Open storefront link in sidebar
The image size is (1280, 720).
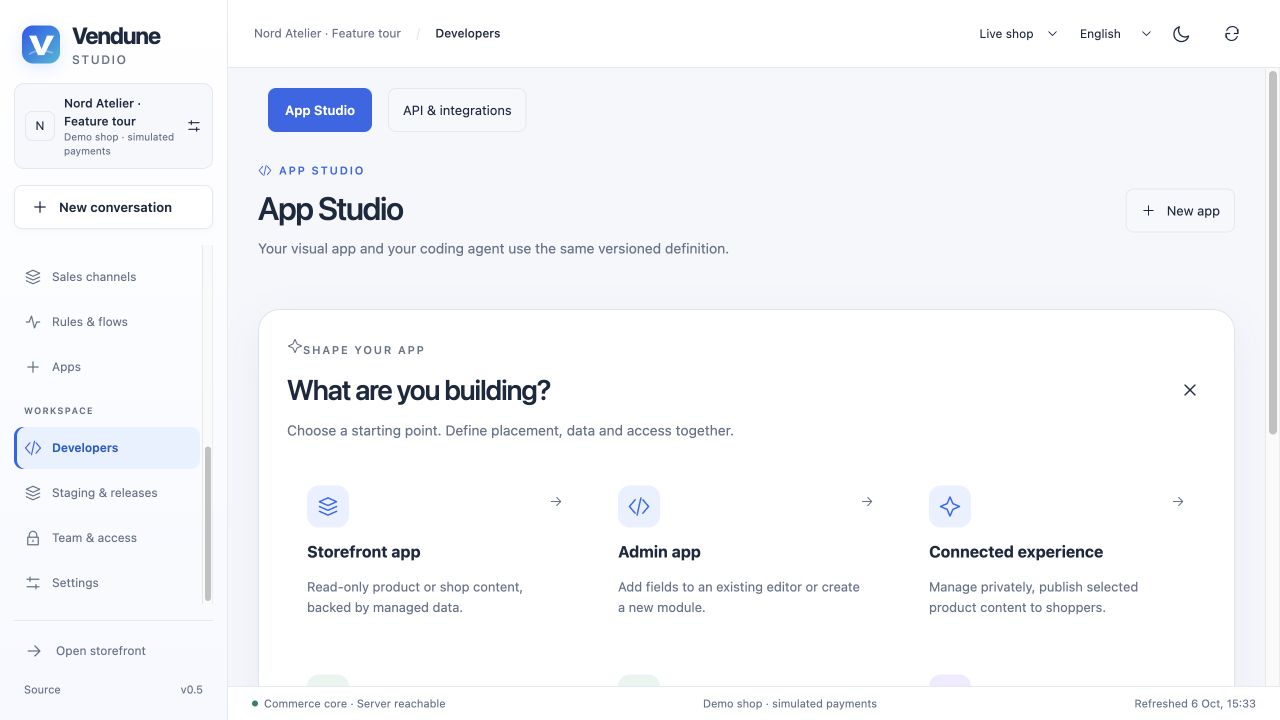(x=113, y=651)
